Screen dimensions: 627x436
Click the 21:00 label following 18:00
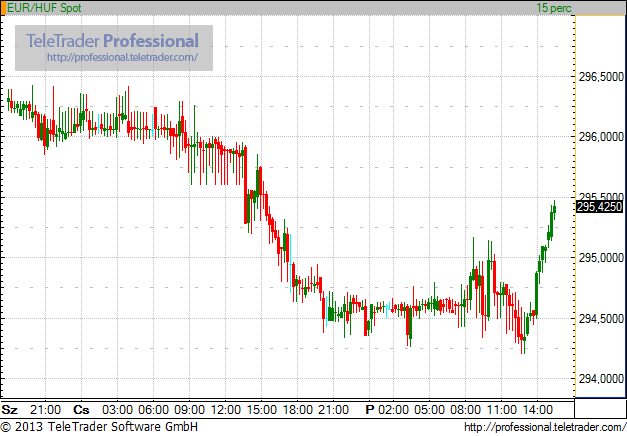(333, 410)
